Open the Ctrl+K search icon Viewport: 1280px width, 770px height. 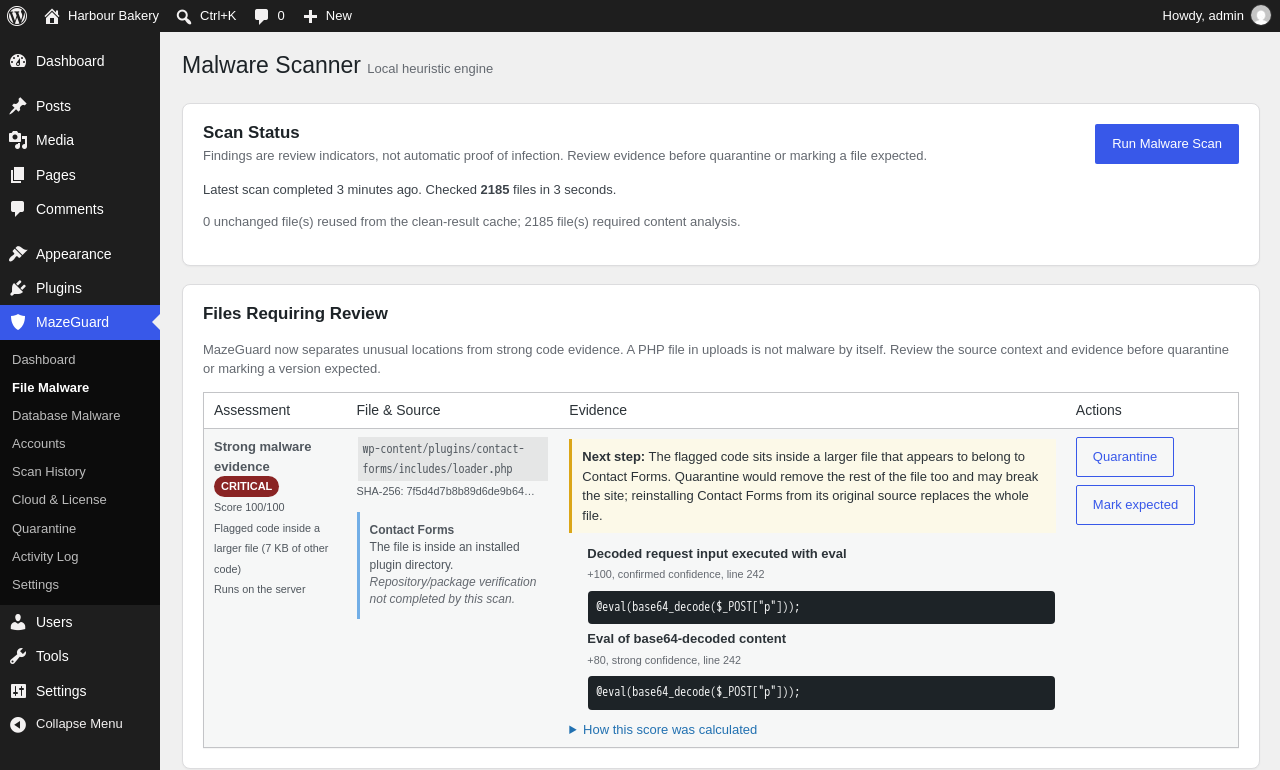(x=184, y=16)
